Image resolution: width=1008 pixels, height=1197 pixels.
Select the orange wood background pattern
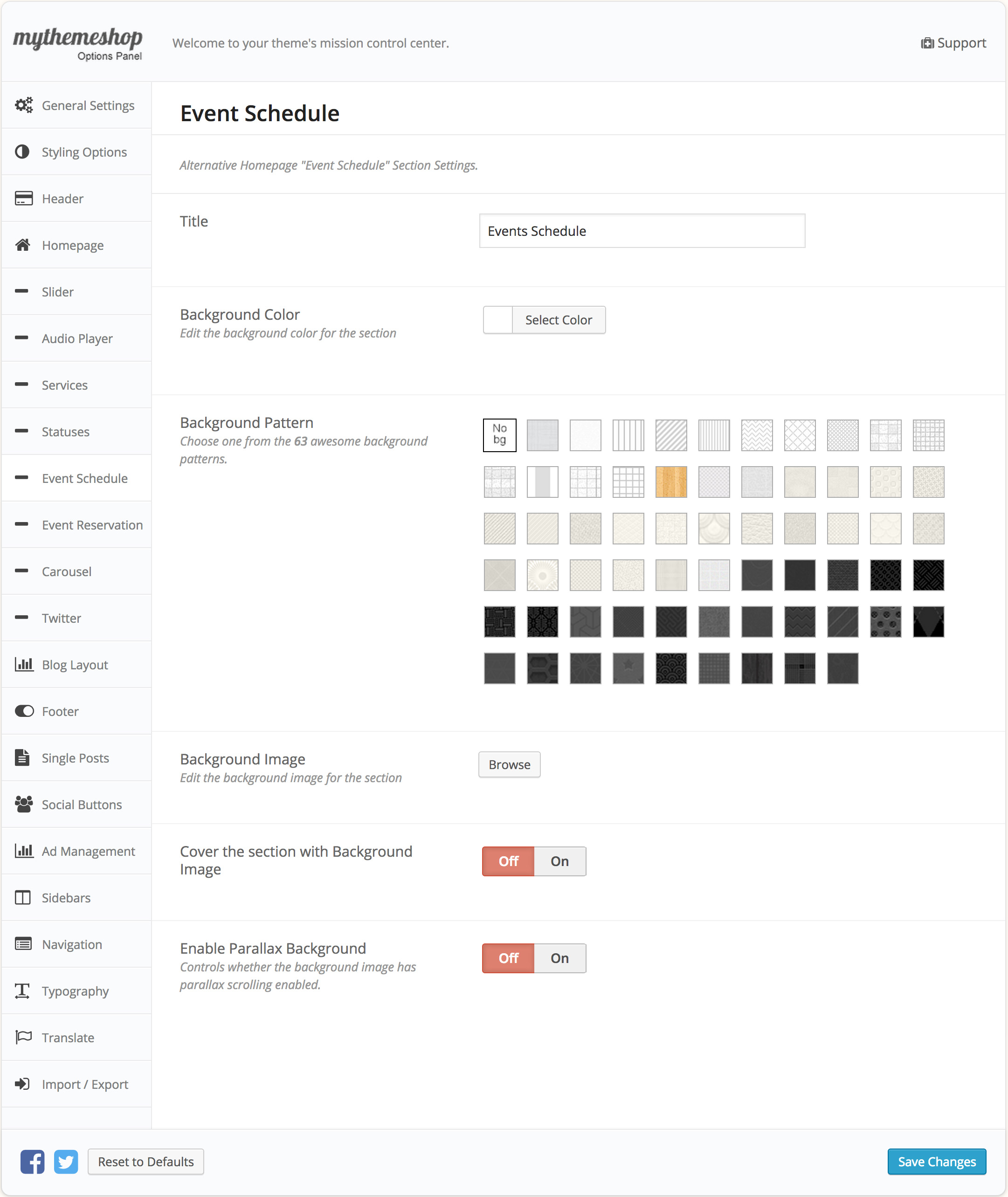click(671, 482)
